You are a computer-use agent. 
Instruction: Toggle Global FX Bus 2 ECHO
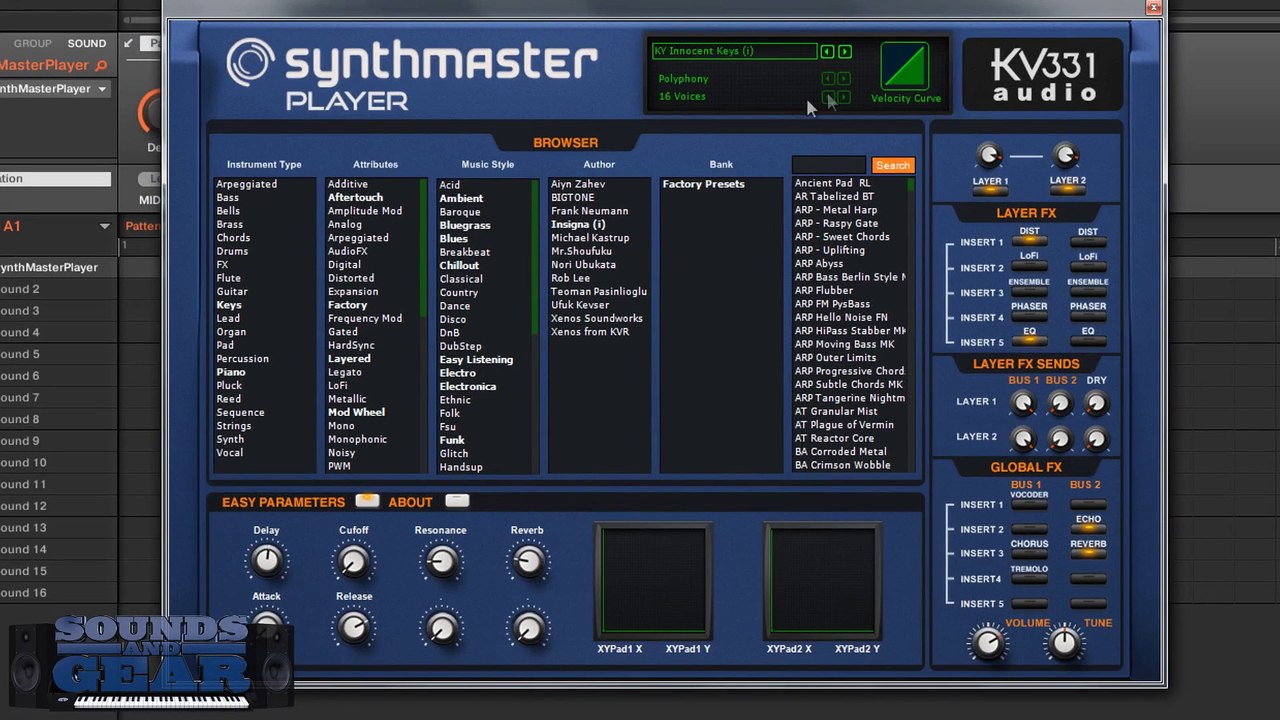pyautogui.click(x=1088, y=529)
